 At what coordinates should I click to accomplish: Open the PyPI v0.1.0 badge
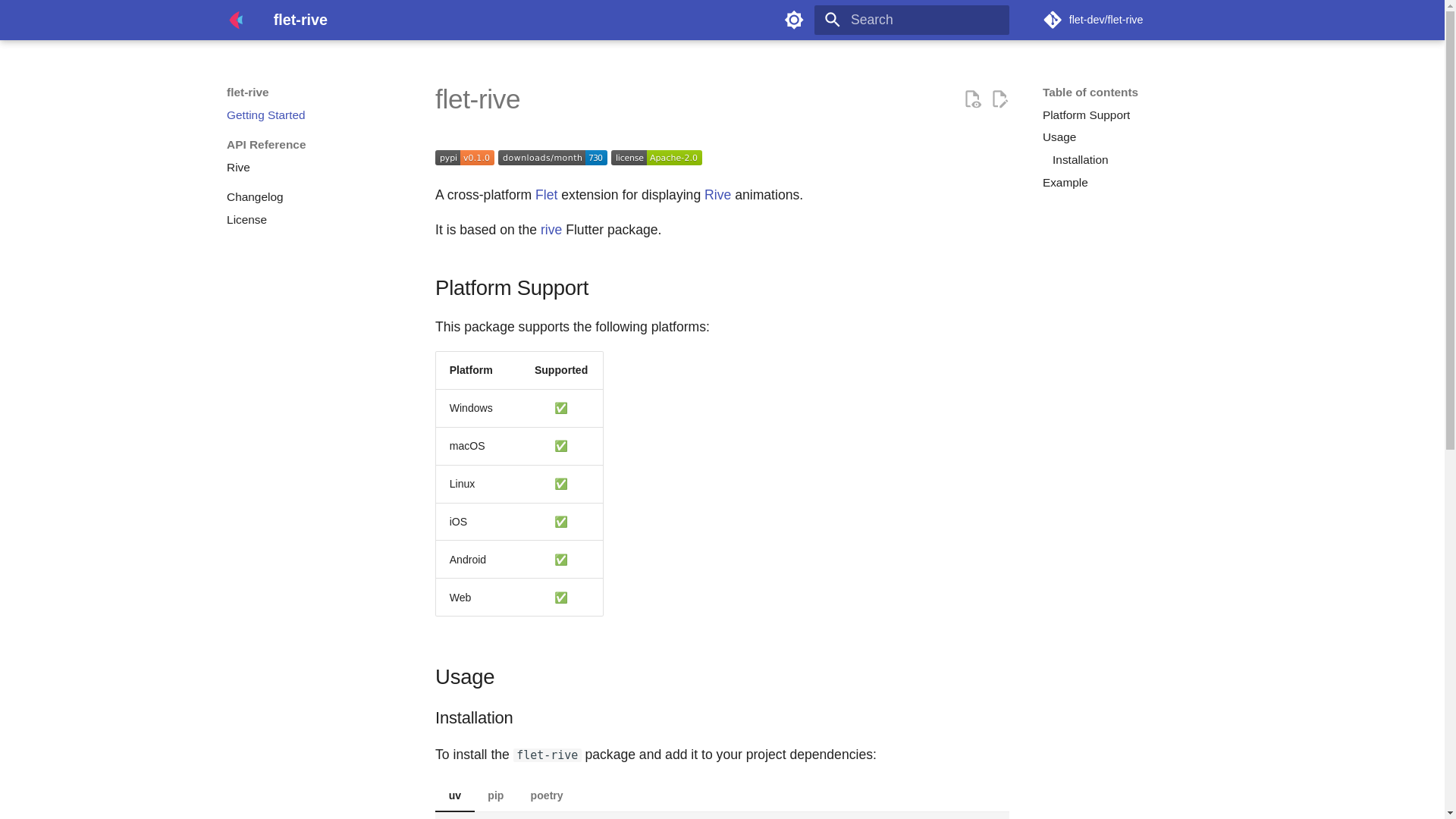click(465, 158)
